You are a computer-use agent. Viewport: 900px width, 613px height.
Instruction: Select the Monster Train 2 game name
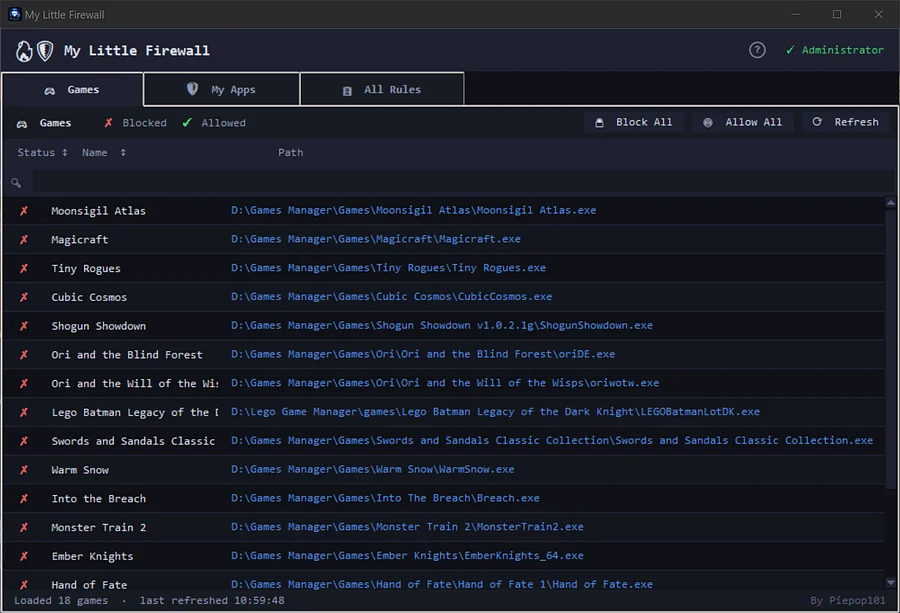click(x=98, y=527)
